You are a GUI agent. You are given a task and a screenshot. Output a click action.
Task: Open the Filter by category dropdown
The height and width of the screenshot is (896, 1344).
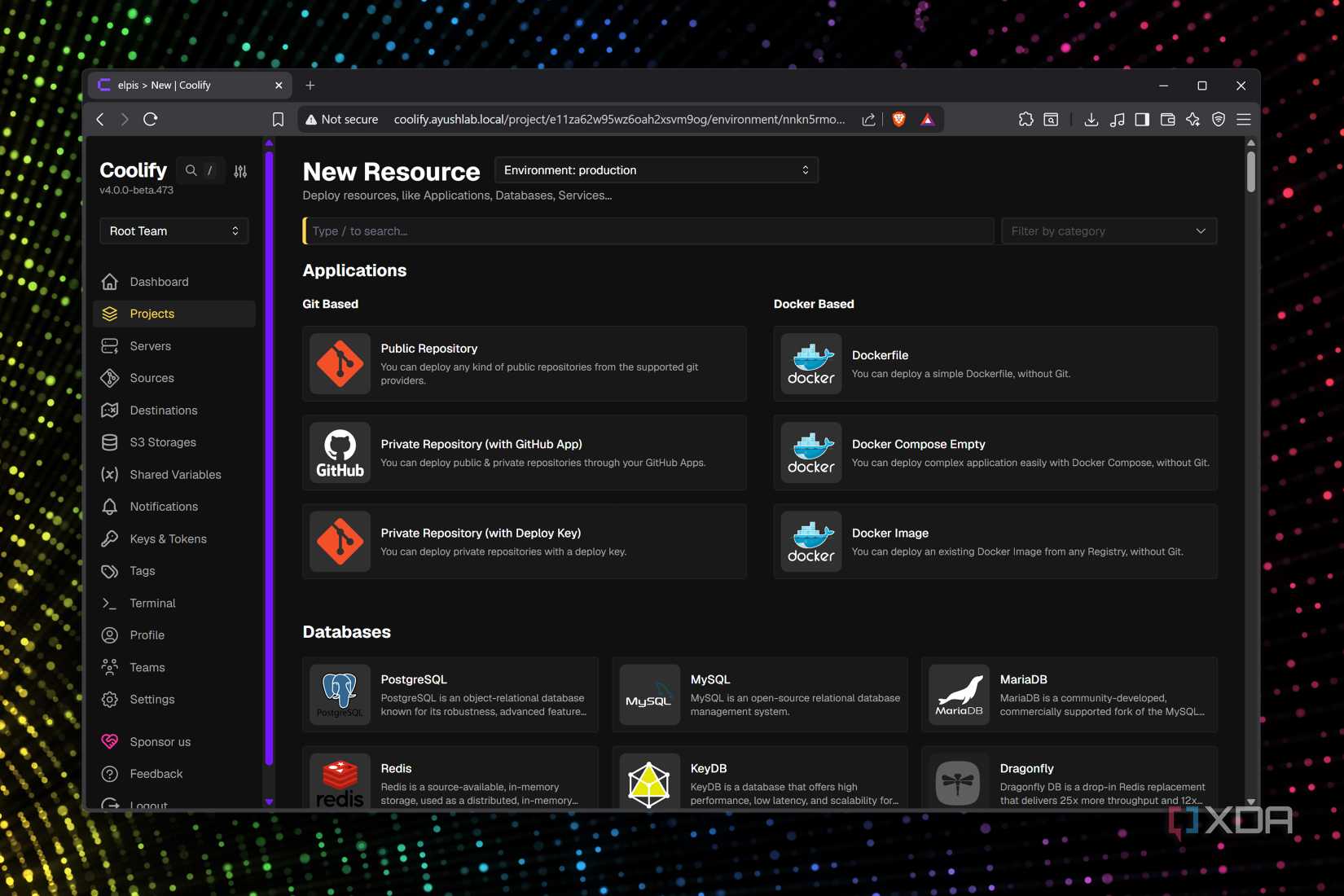point(1108,231)
